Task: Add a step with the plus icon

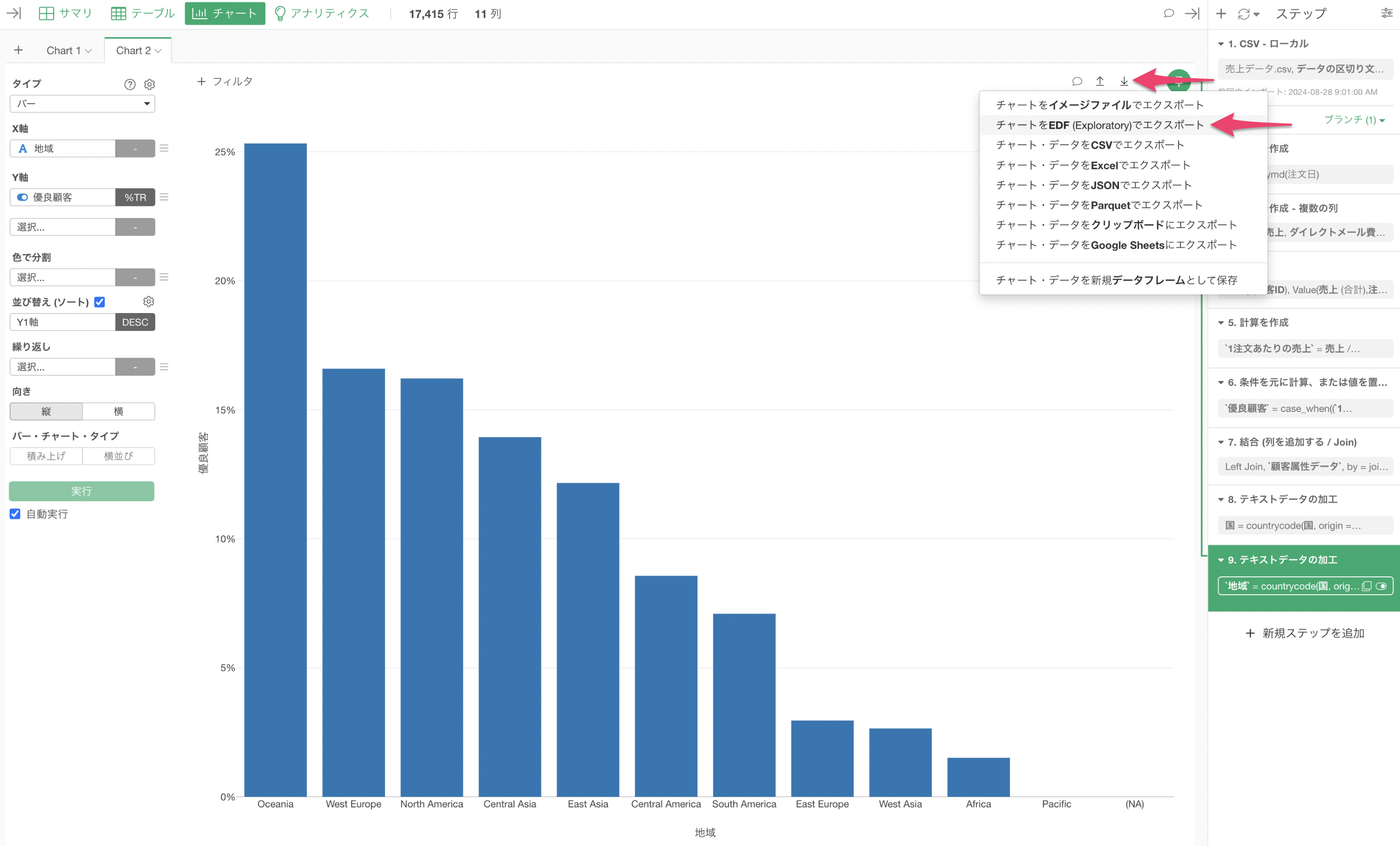Action: 1221,13
